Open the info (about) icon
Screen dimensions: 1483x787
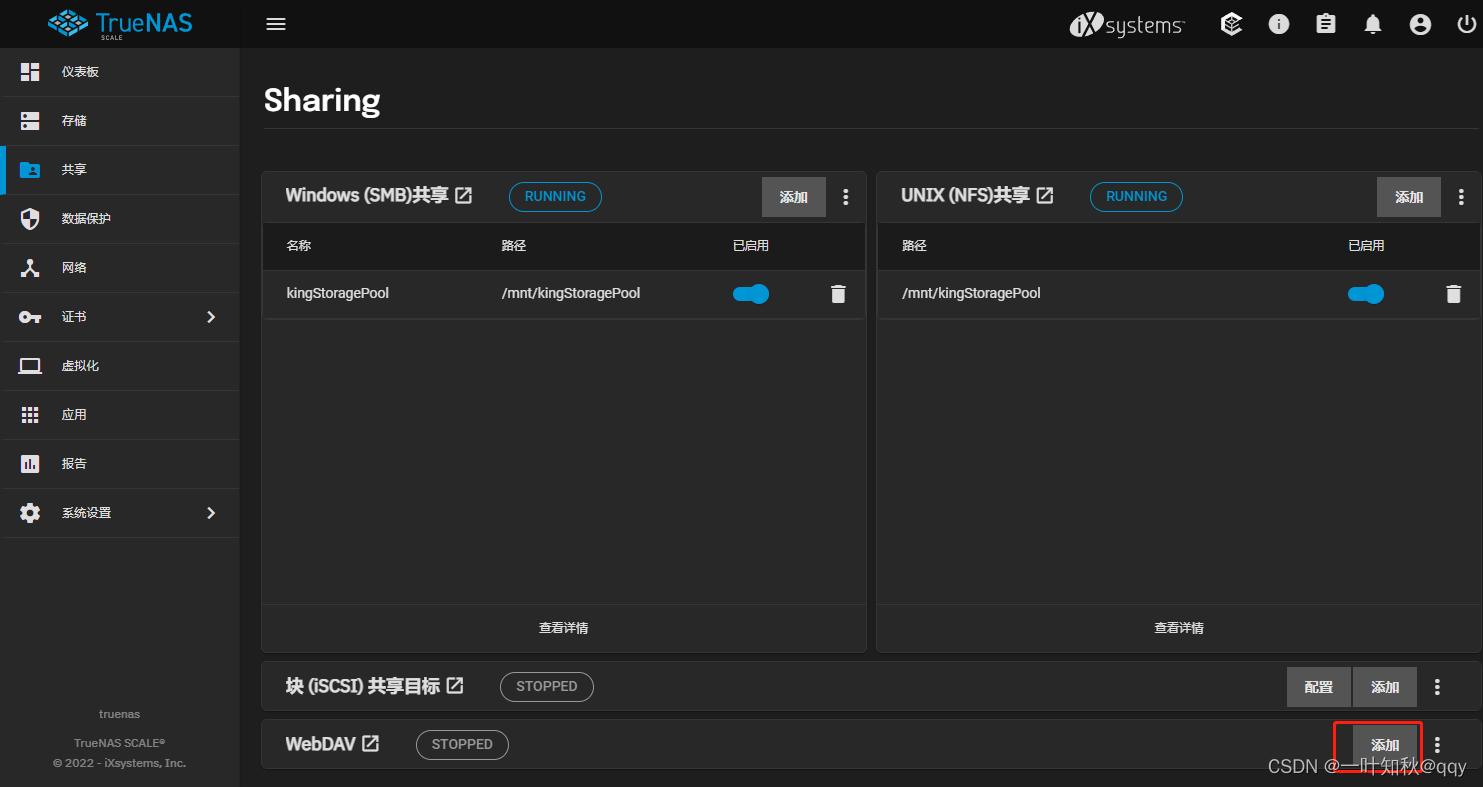click(x=1279, y=24)
